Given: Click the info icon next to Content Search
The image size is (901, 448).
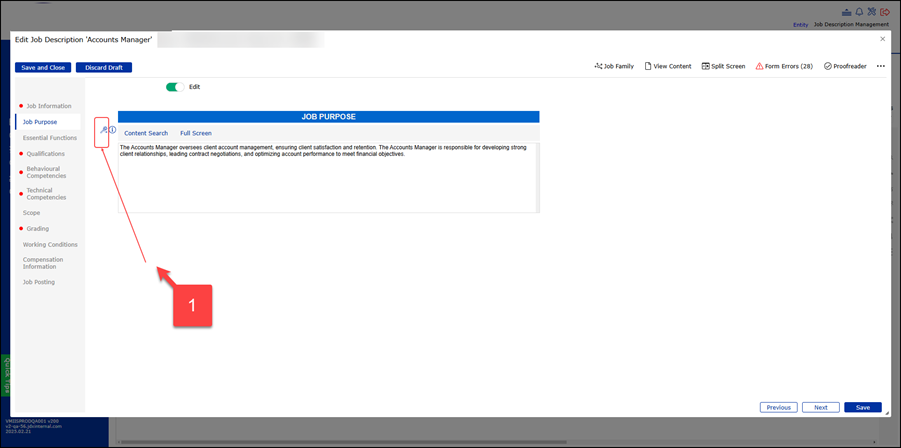Looking at the screenshot, I should tap(113, 130).
